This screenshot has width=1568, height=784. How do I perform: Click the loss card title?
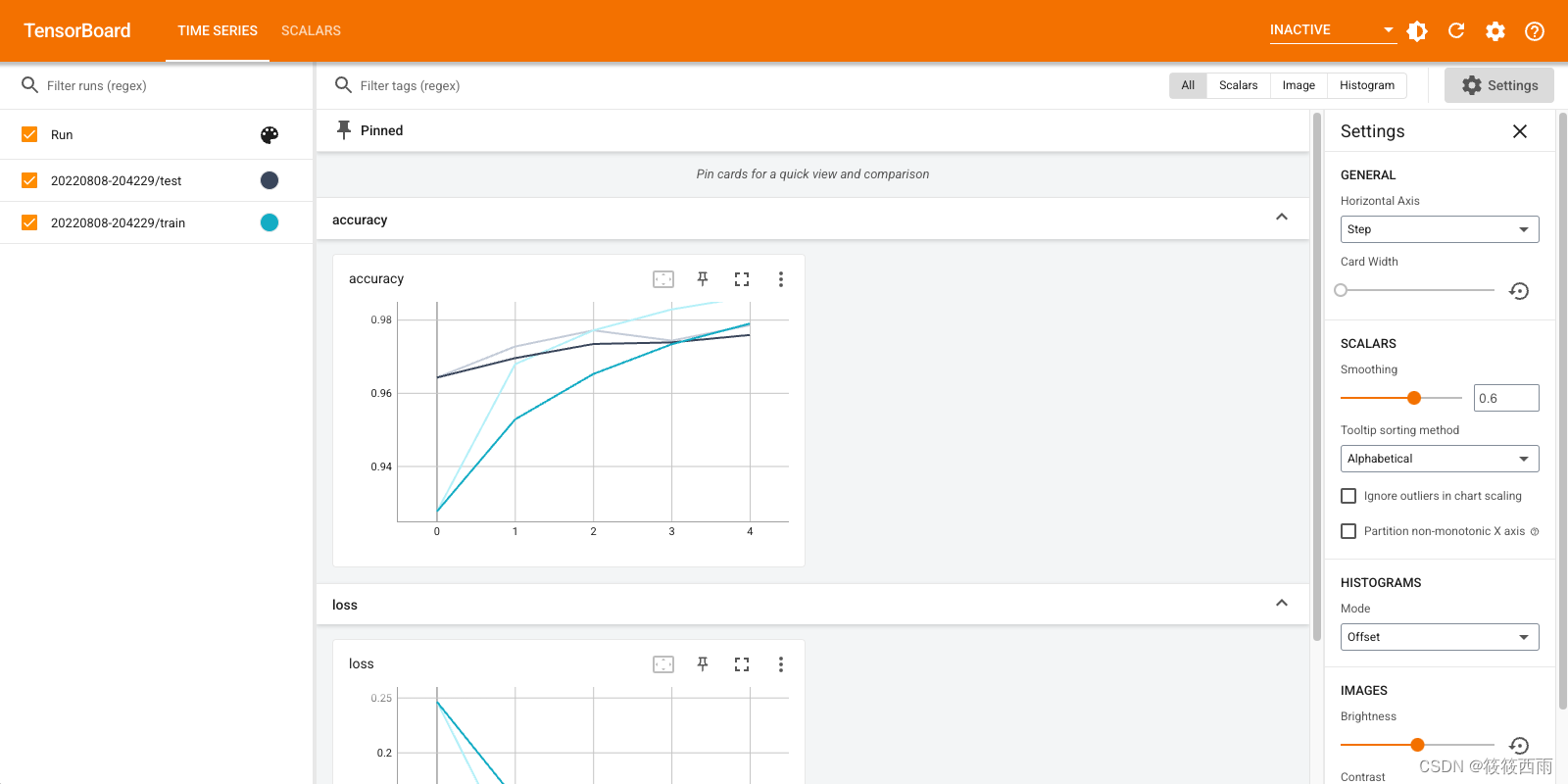[362, 664]
